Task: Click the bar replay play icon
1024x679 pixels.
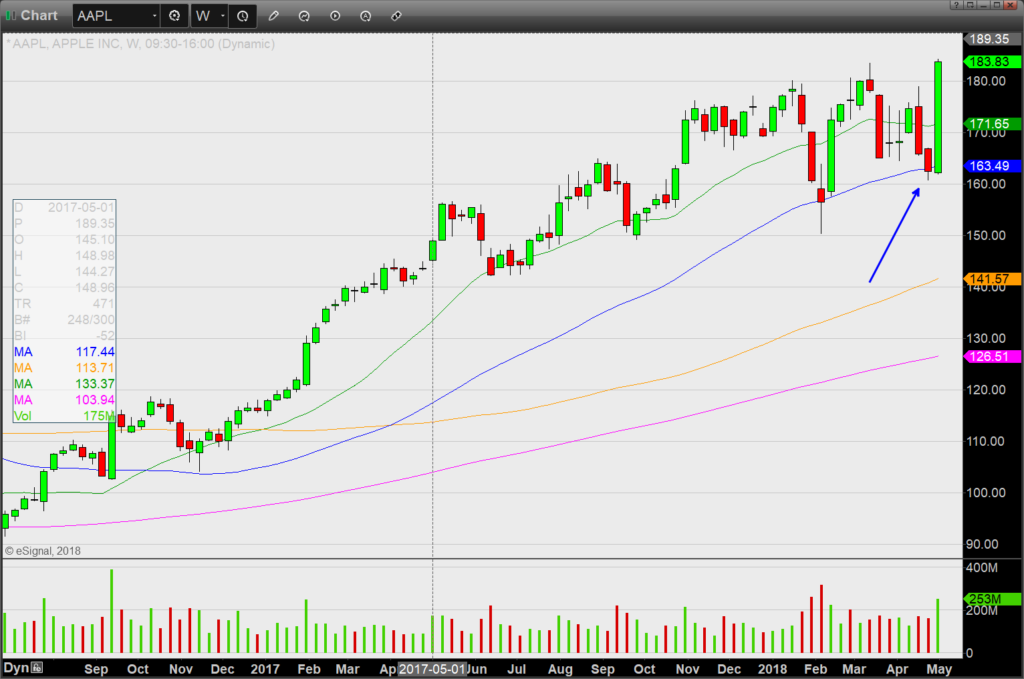Action: click(x=335, y=16)
